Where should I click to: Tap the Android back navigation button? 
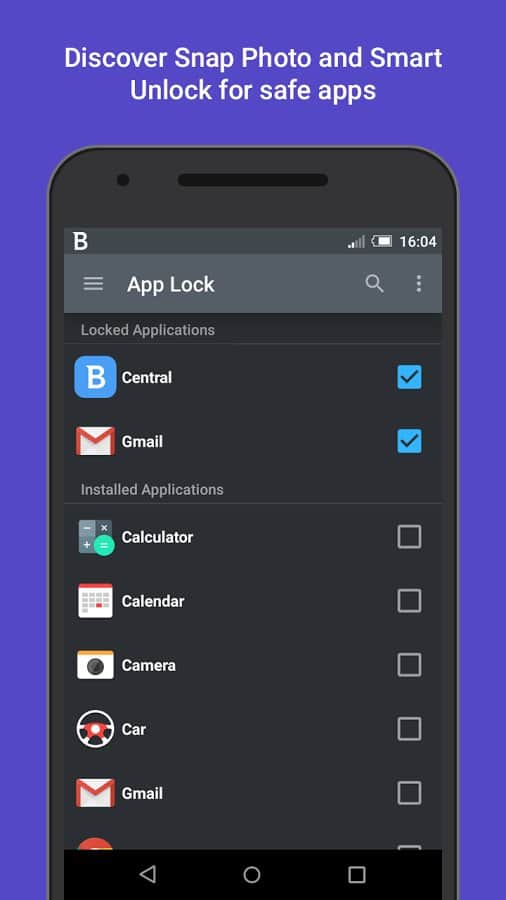(148, 874)
